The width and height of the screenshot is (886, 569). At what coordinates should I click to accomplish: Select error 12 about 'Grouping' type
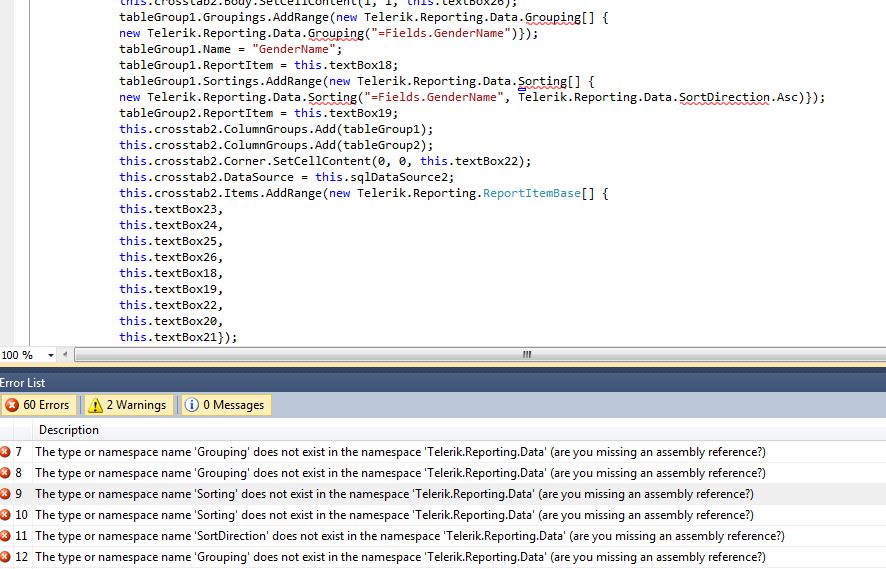[x=443, y=557]
